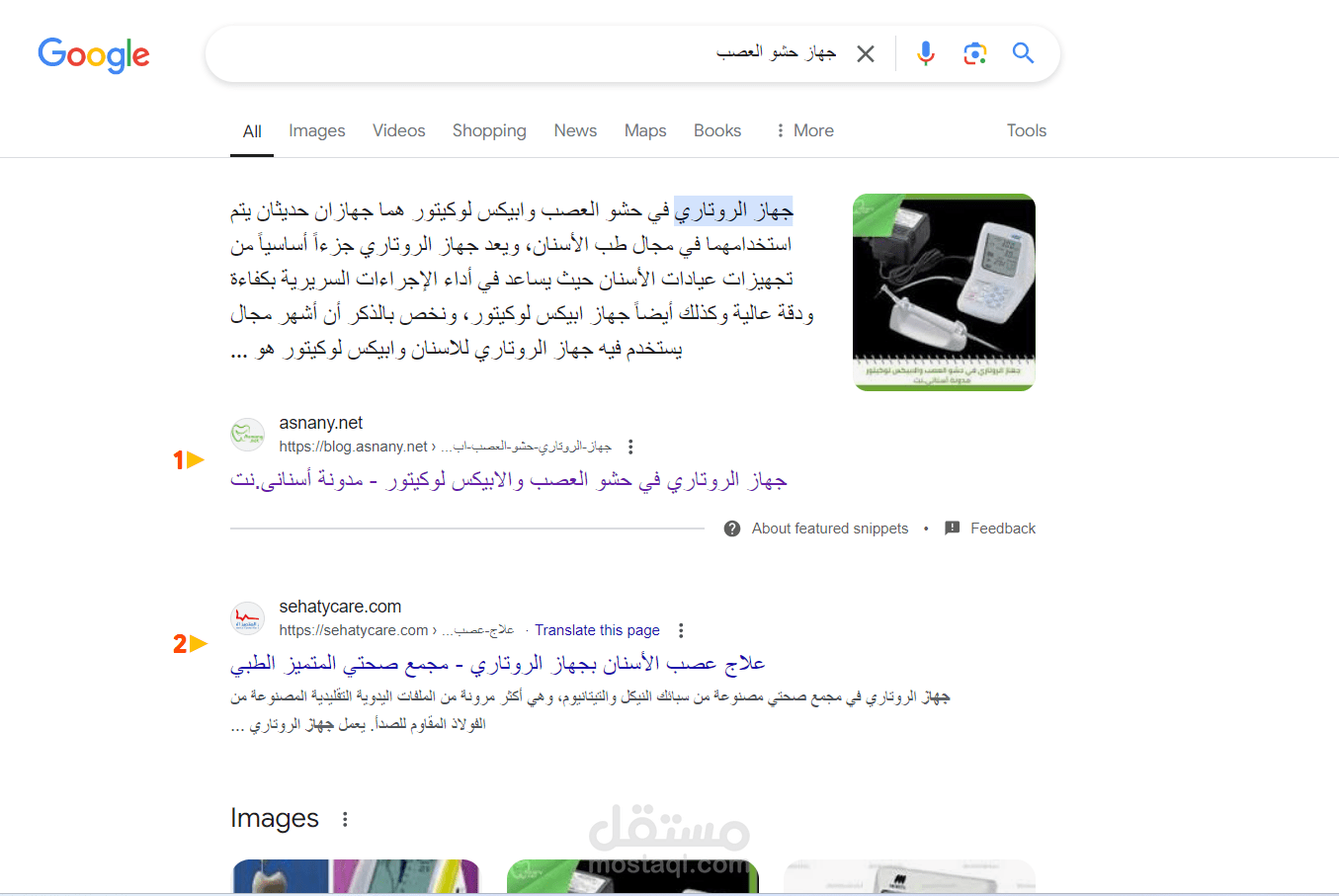Screen dimensions: 1339x896
Task: Open three-dot menu for asnany.net result
Action: (630, 447)
